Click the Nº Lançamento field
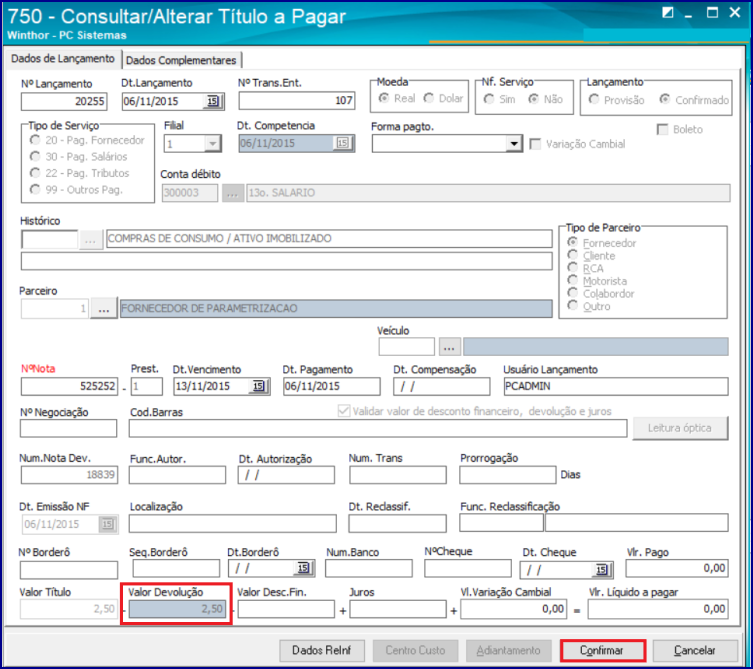This screenshot has width=753, height=669. pyautogui.click(x=64, y=101)
